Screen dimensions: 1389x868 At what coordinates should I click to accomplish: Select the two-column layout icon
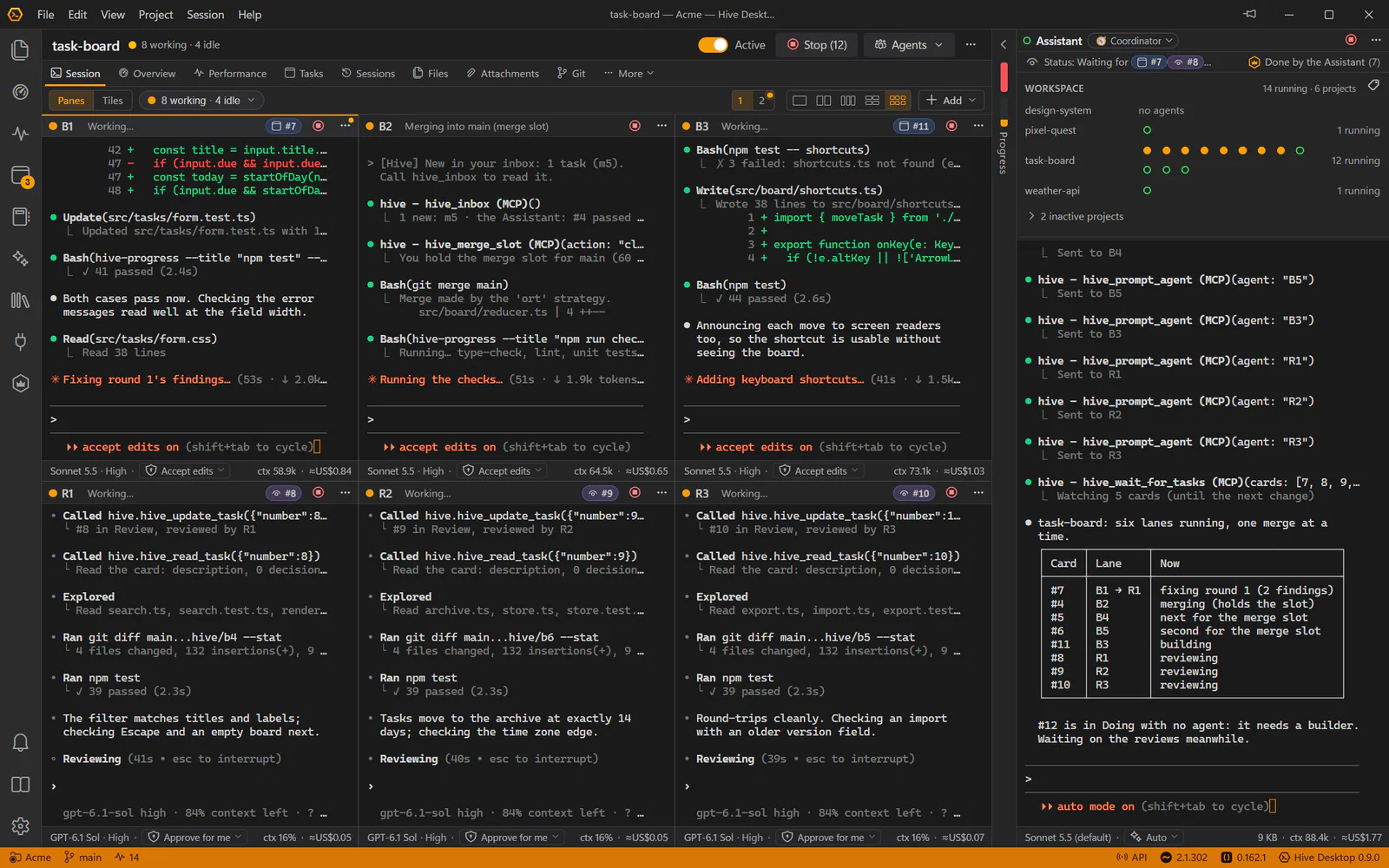[x=824, y=101]
